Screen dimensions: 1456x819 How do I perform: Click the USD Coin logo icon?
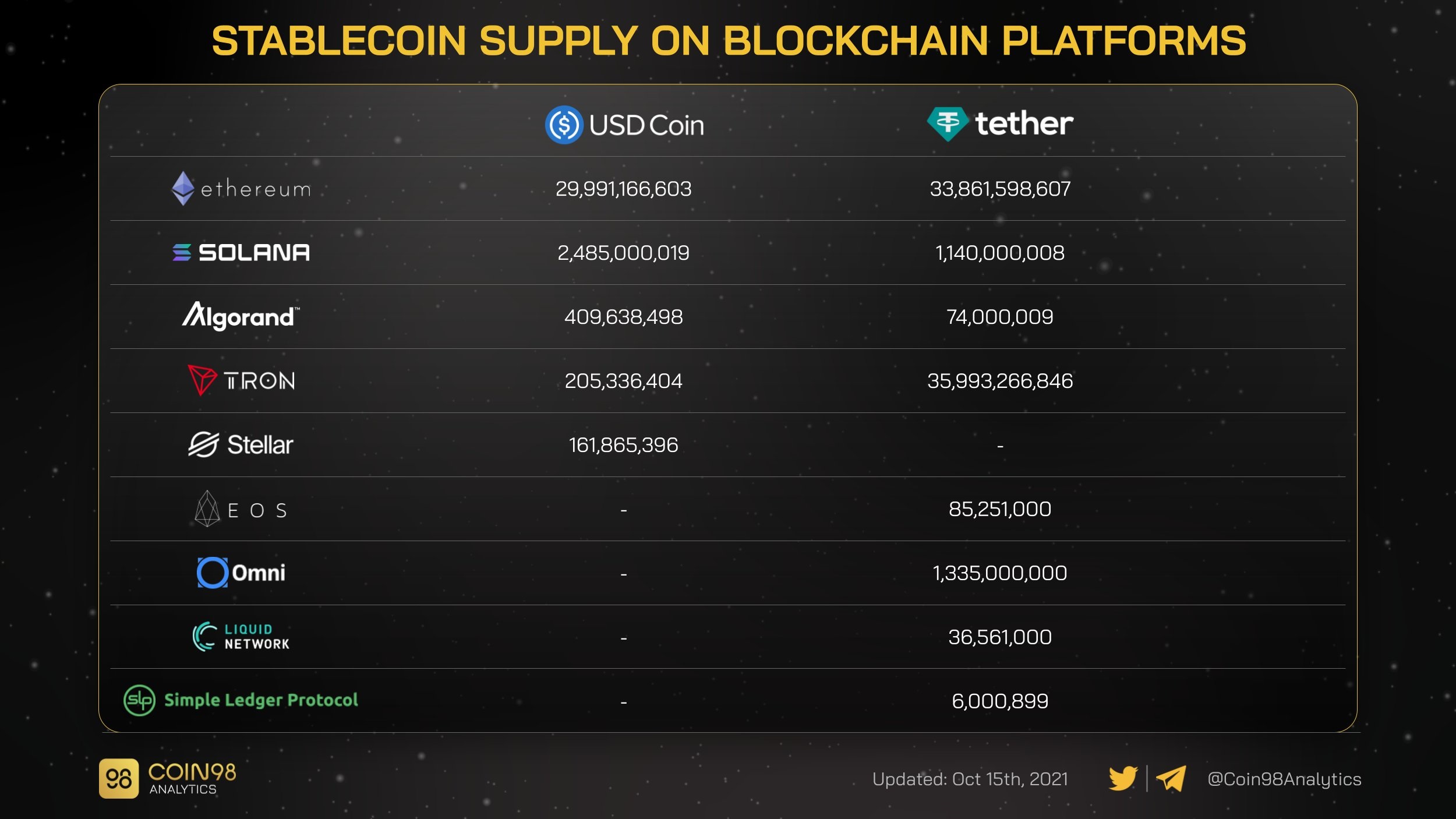click(x=564, y=125)
